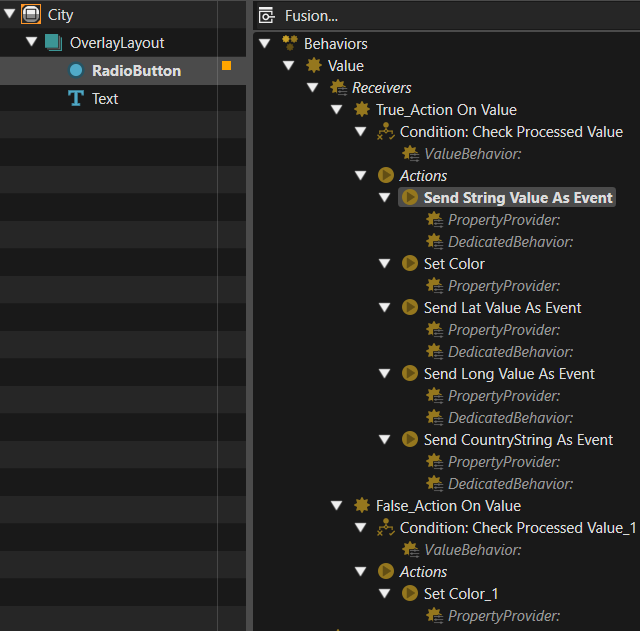
Task: Select the Set Color_1 action
Action: coord(461,594)
